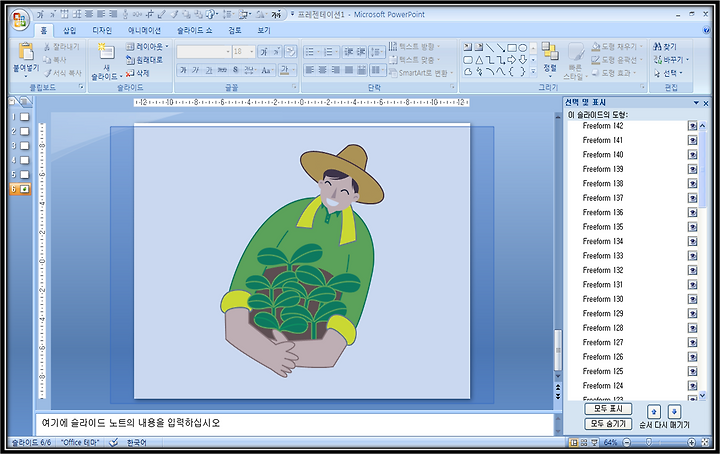Move shape down with reorder down arrow

tap(674, 411)
